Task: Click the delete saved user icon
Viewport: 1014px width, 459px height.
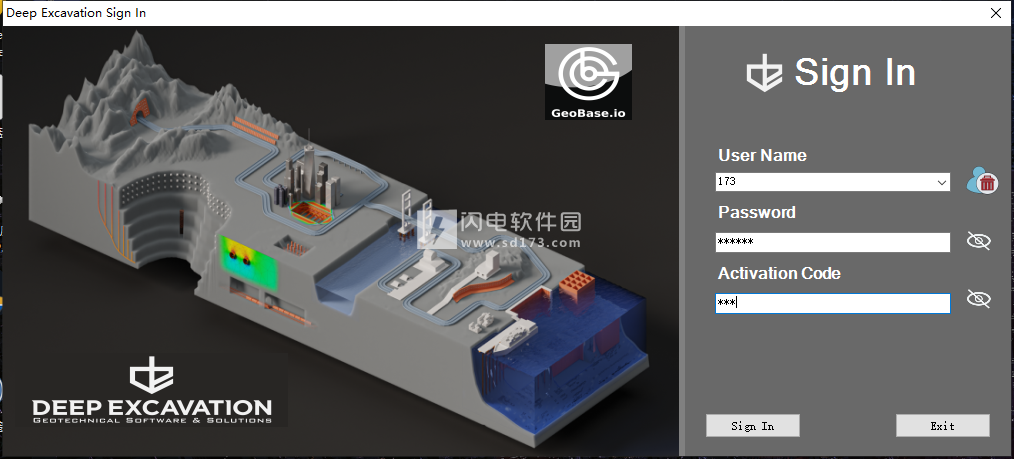Action: pyautogui.click(x=981, y=181)
